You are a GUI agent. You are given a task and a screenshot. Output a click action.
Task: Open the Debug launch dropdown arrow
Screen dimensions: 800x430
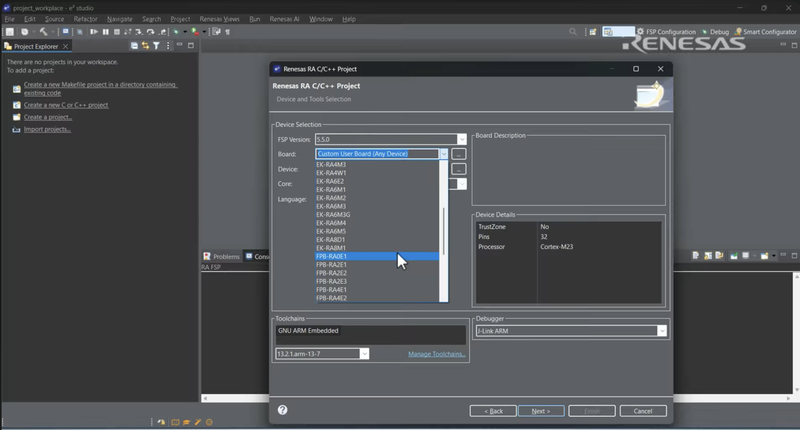coord(185,32)
